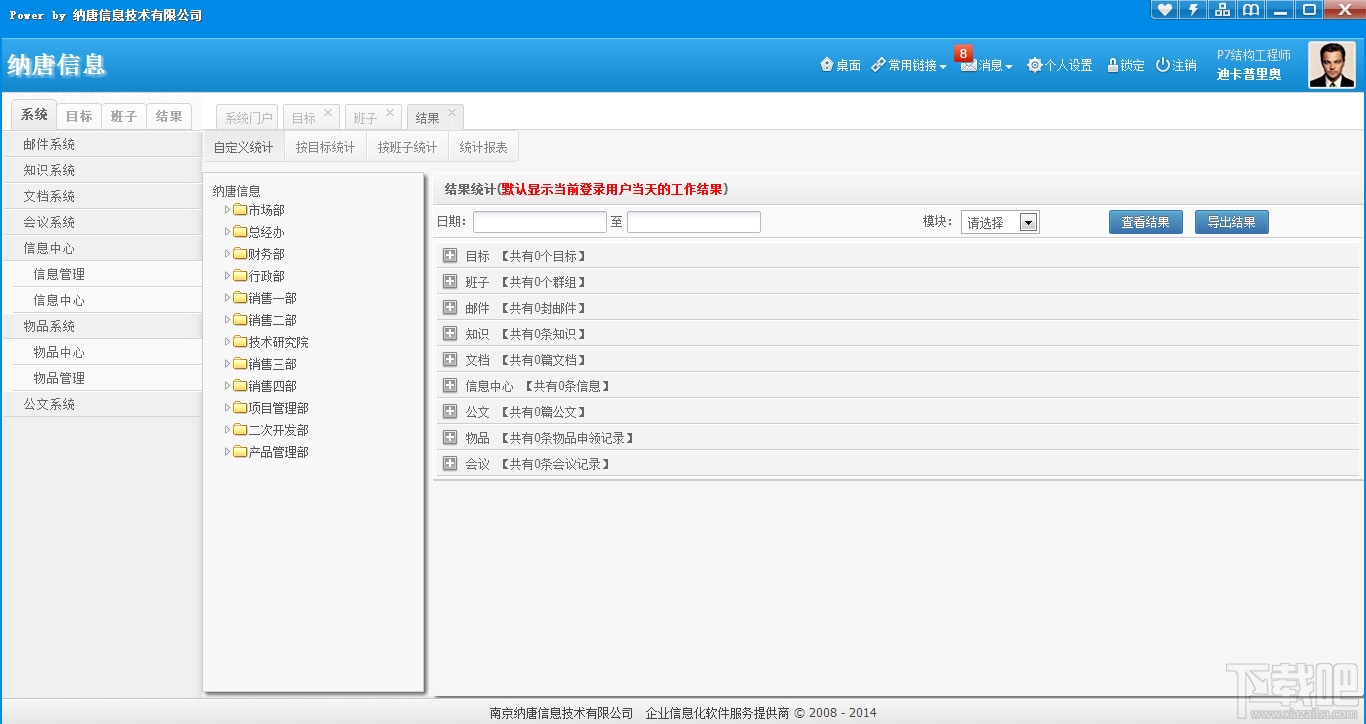Focus the start date field after 日期
The image size is (1366, 724).
(540, 222)
